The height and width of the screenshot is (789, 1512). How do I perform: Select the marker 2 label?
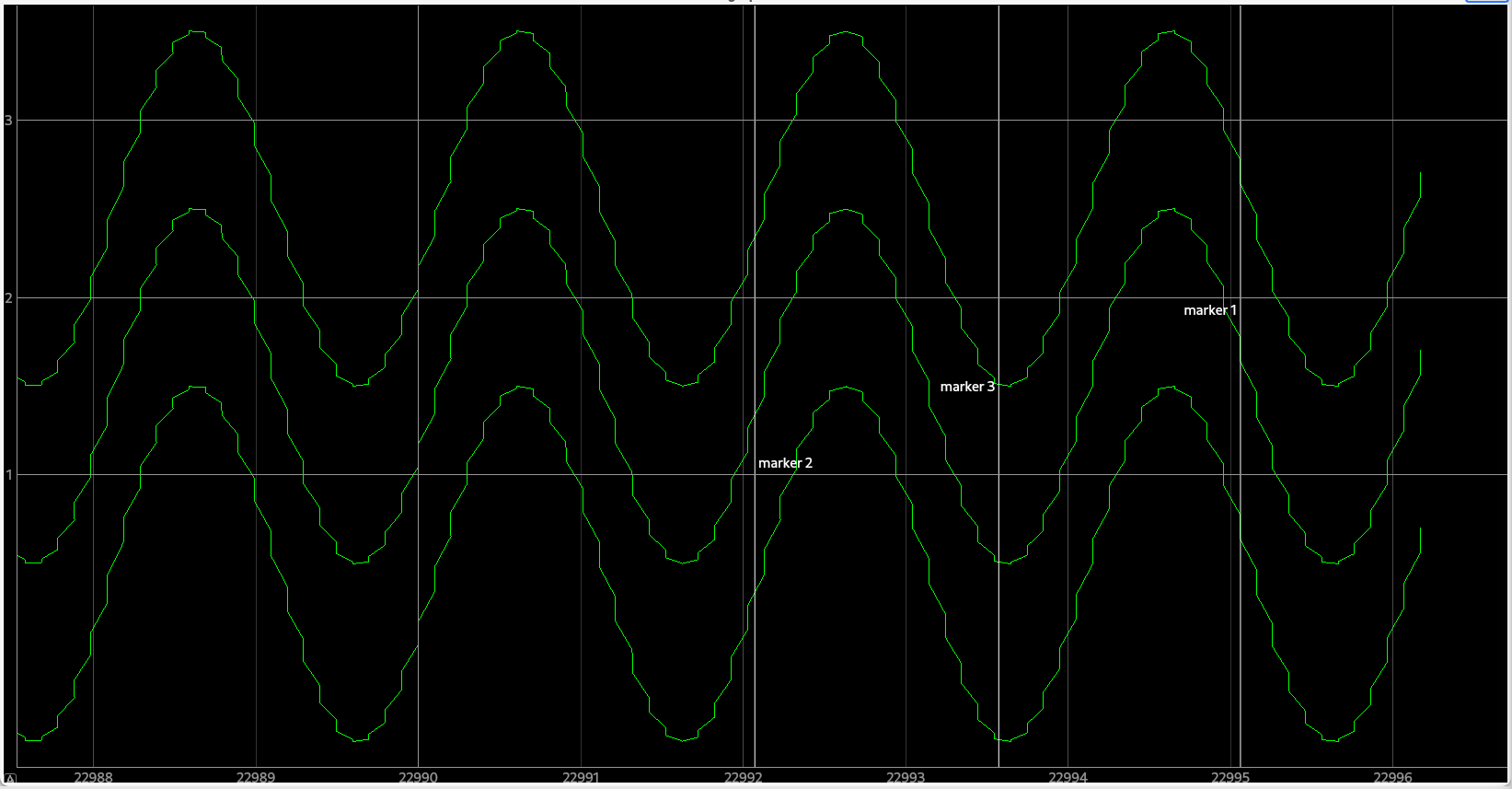pos(785,463)
